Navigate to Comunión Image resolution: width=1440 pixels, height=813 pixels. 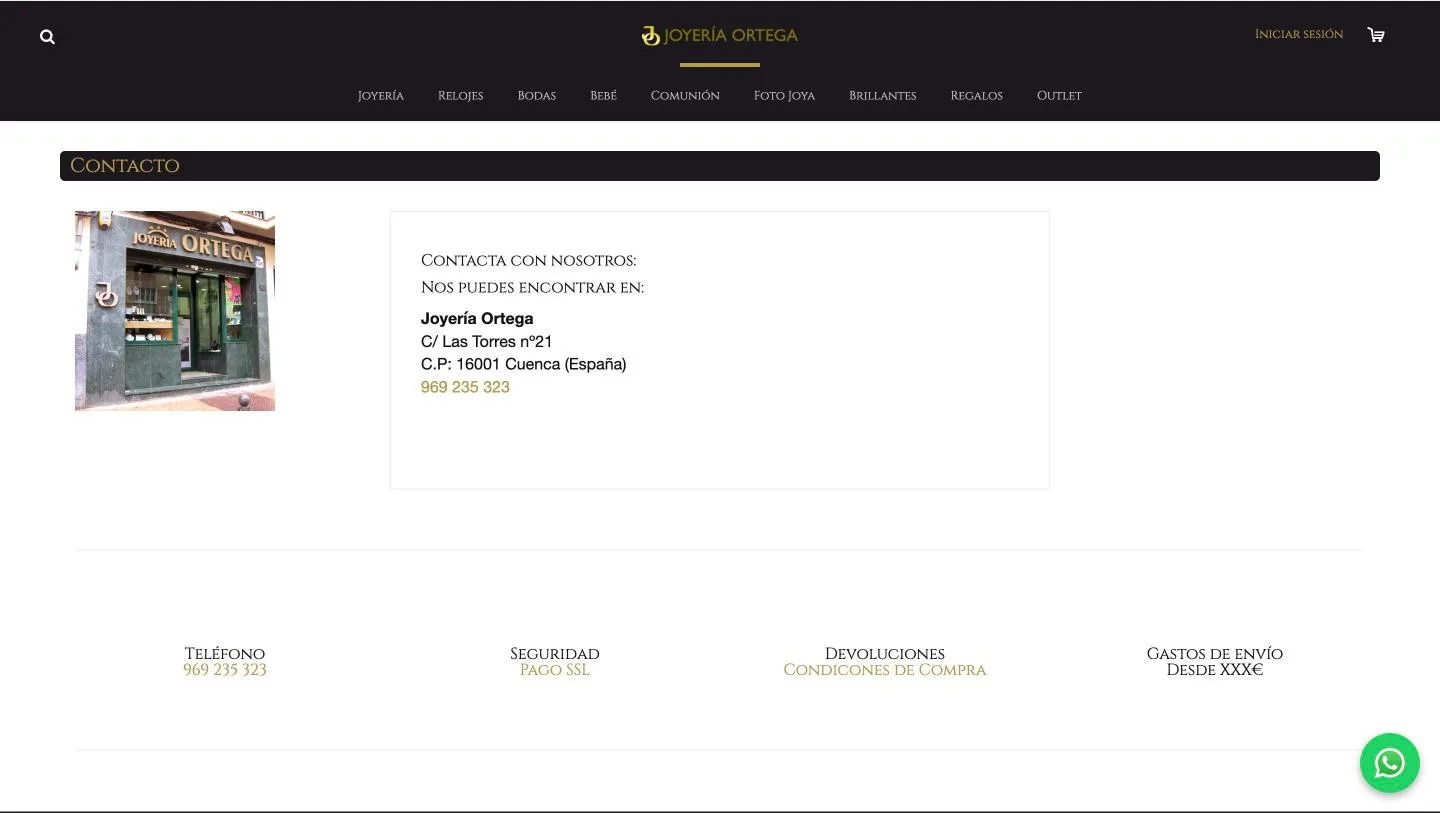point(685,96)
